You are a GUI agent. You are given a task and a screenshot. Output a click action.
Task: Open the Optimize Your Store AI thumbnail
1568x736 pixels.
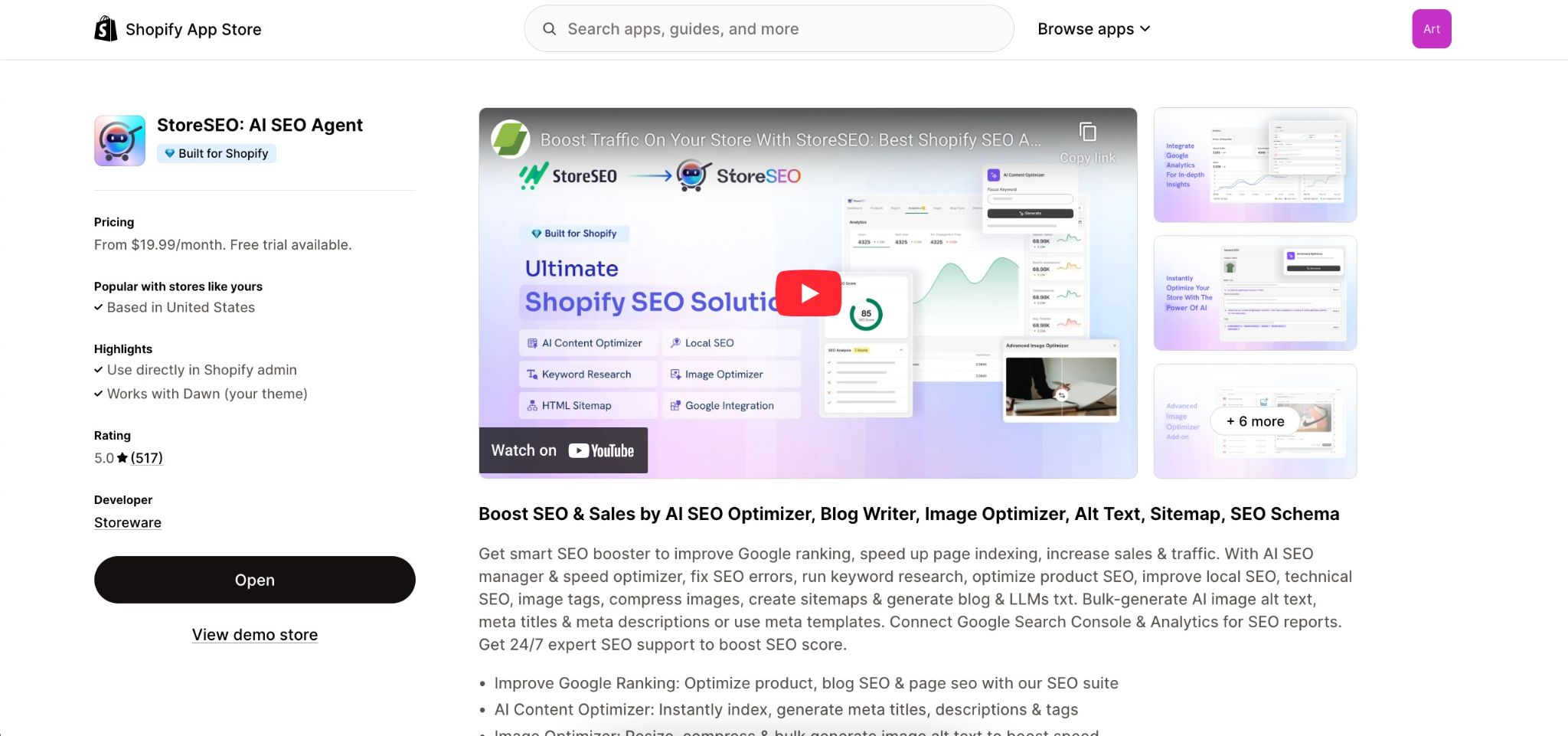coord(1255,293)
